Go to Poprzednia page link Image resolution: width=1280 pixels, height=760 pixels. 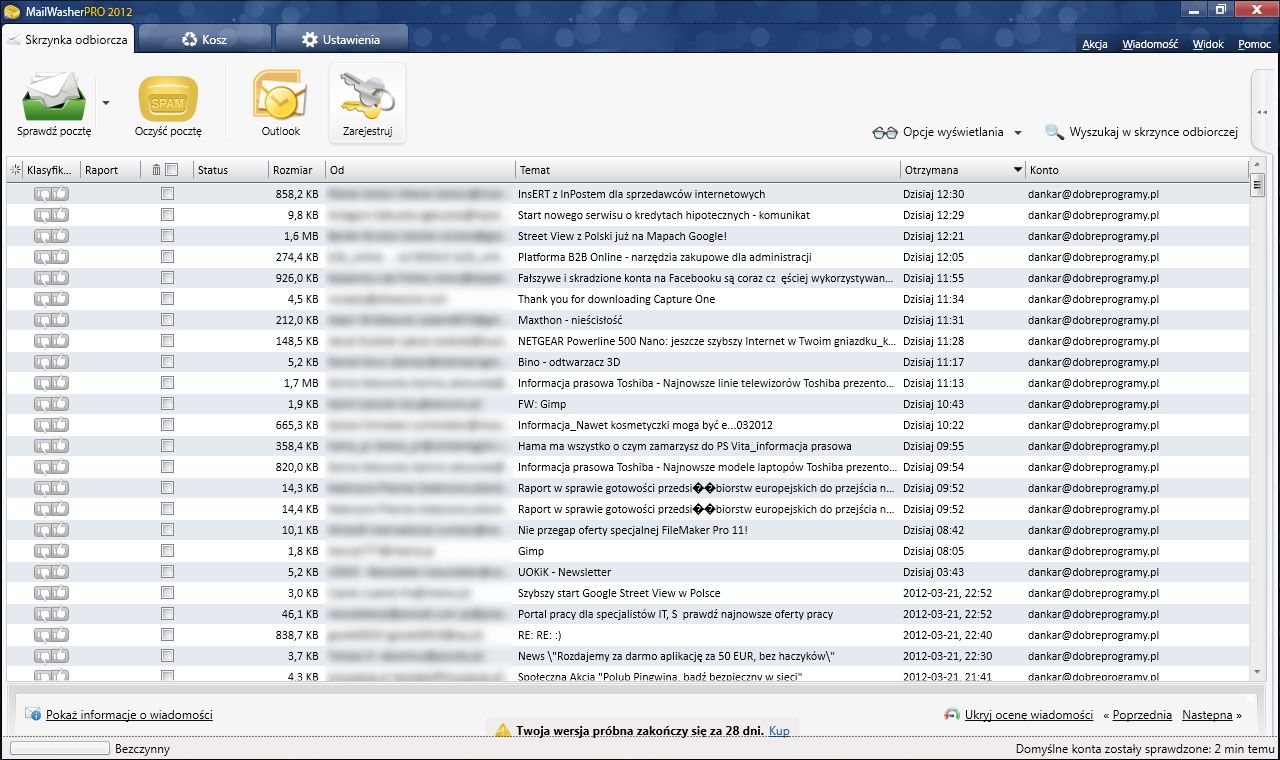(1141, 715)
